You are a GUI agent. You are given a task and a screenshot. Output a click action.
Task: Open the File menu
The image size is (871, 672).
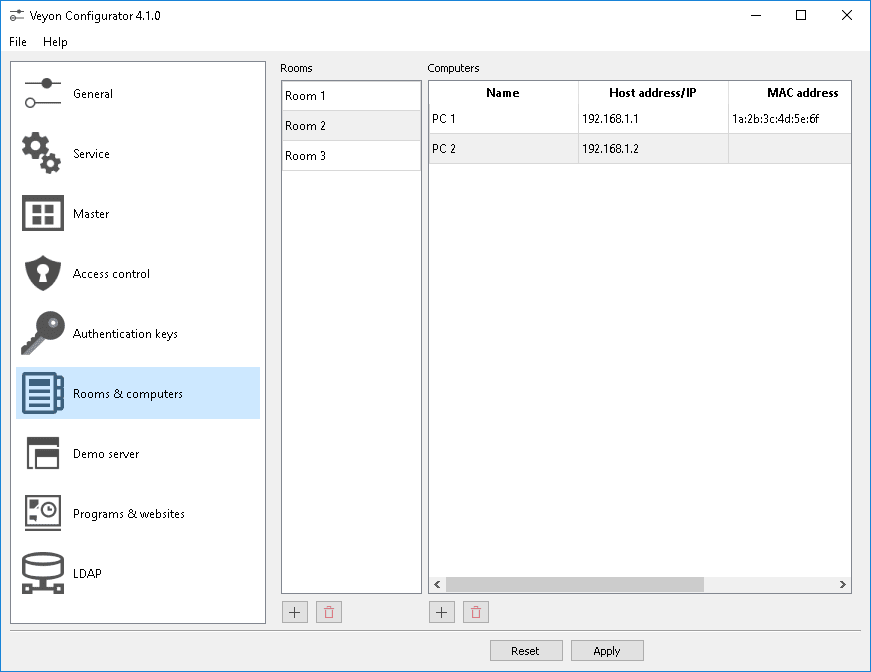[16, 42]
